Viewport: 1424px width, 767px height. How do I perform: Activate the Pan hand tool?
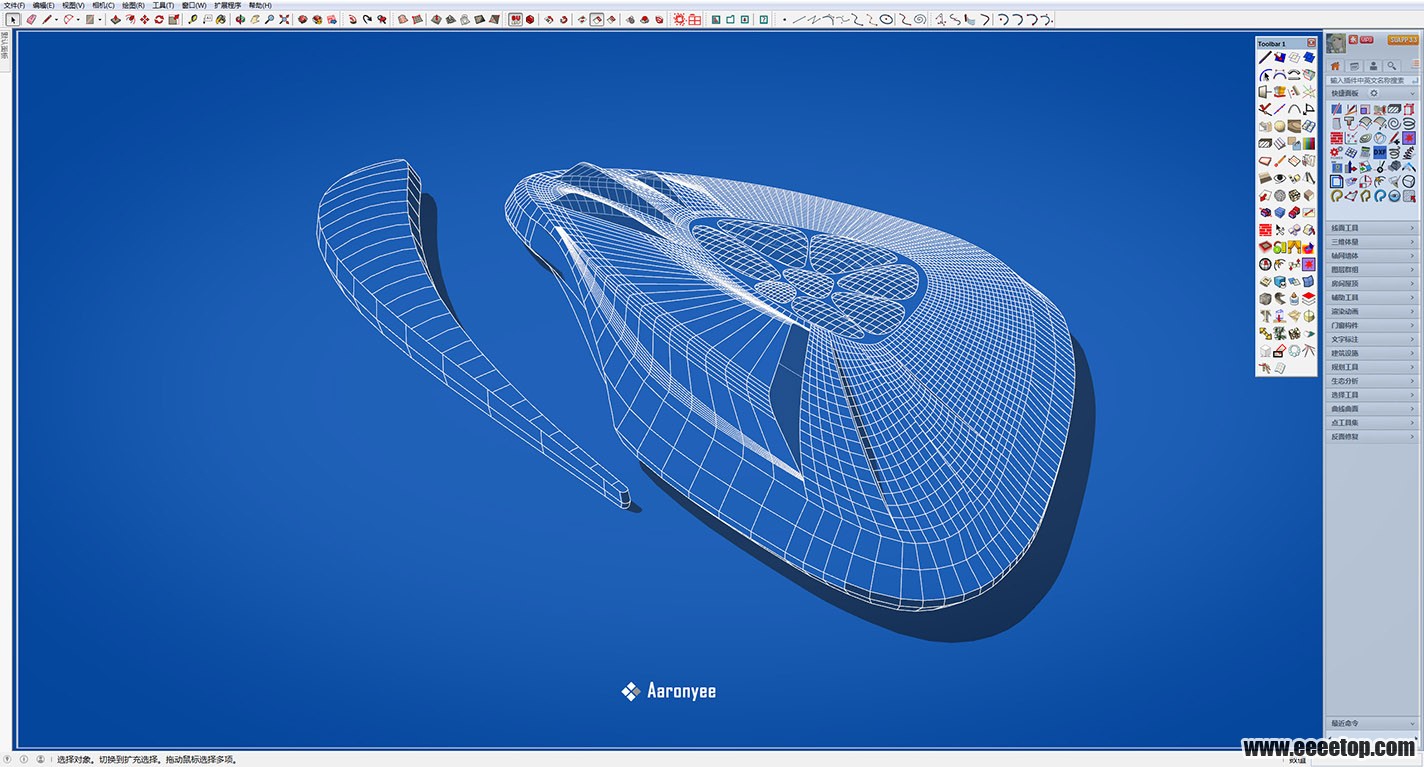click(255, 19)
